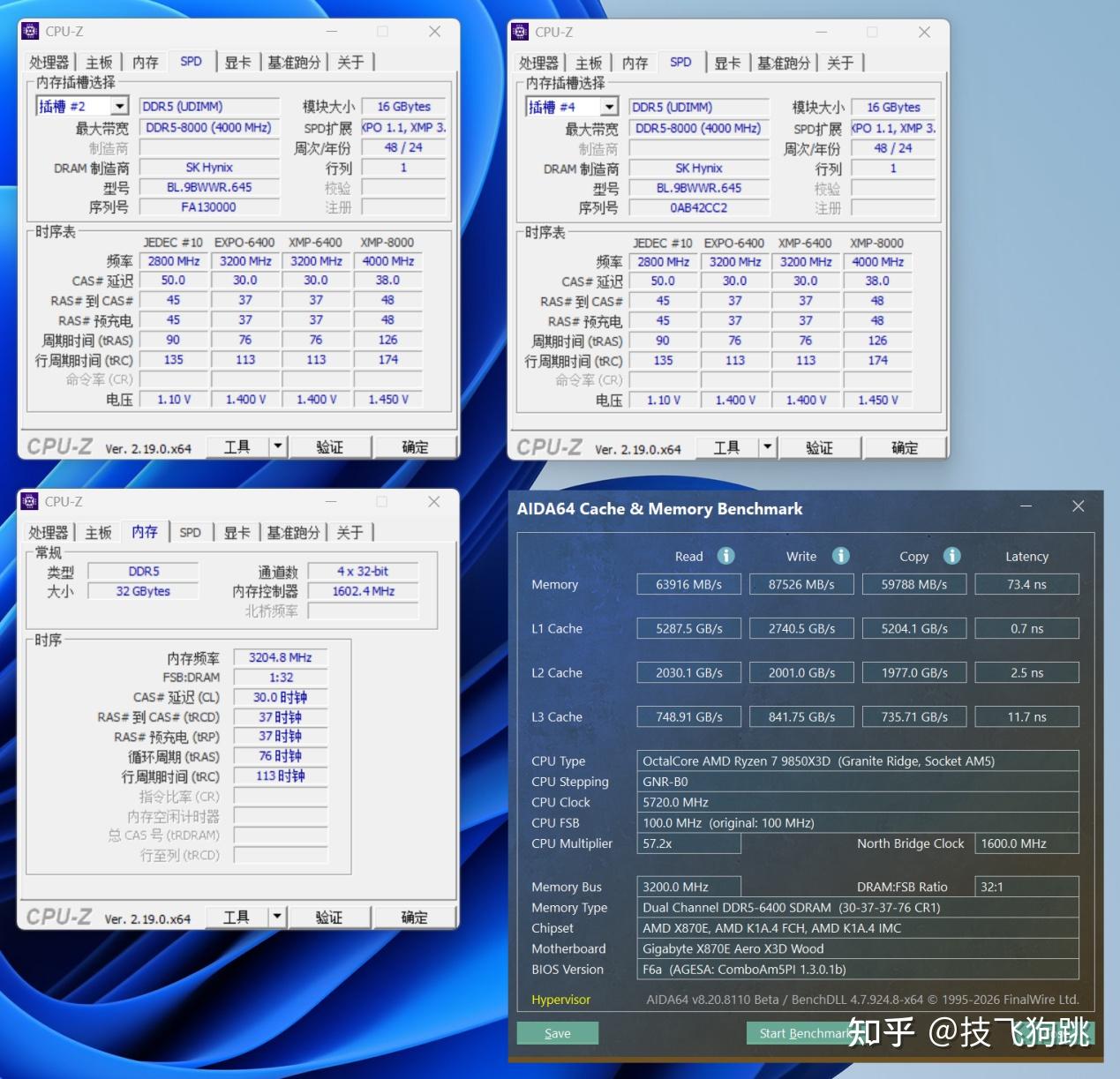Click Memory Write value 87526 MB/s
Screen dimensions: 1120x1079
pos(801,584)
